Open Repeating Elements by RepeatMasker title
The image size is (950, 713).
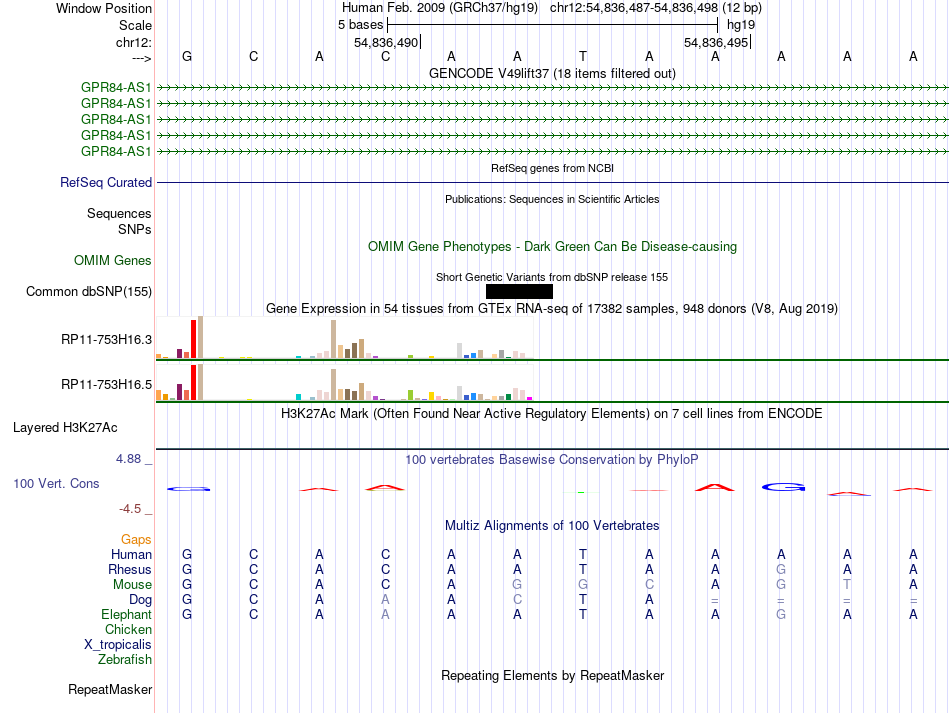[x=552, y=676]
